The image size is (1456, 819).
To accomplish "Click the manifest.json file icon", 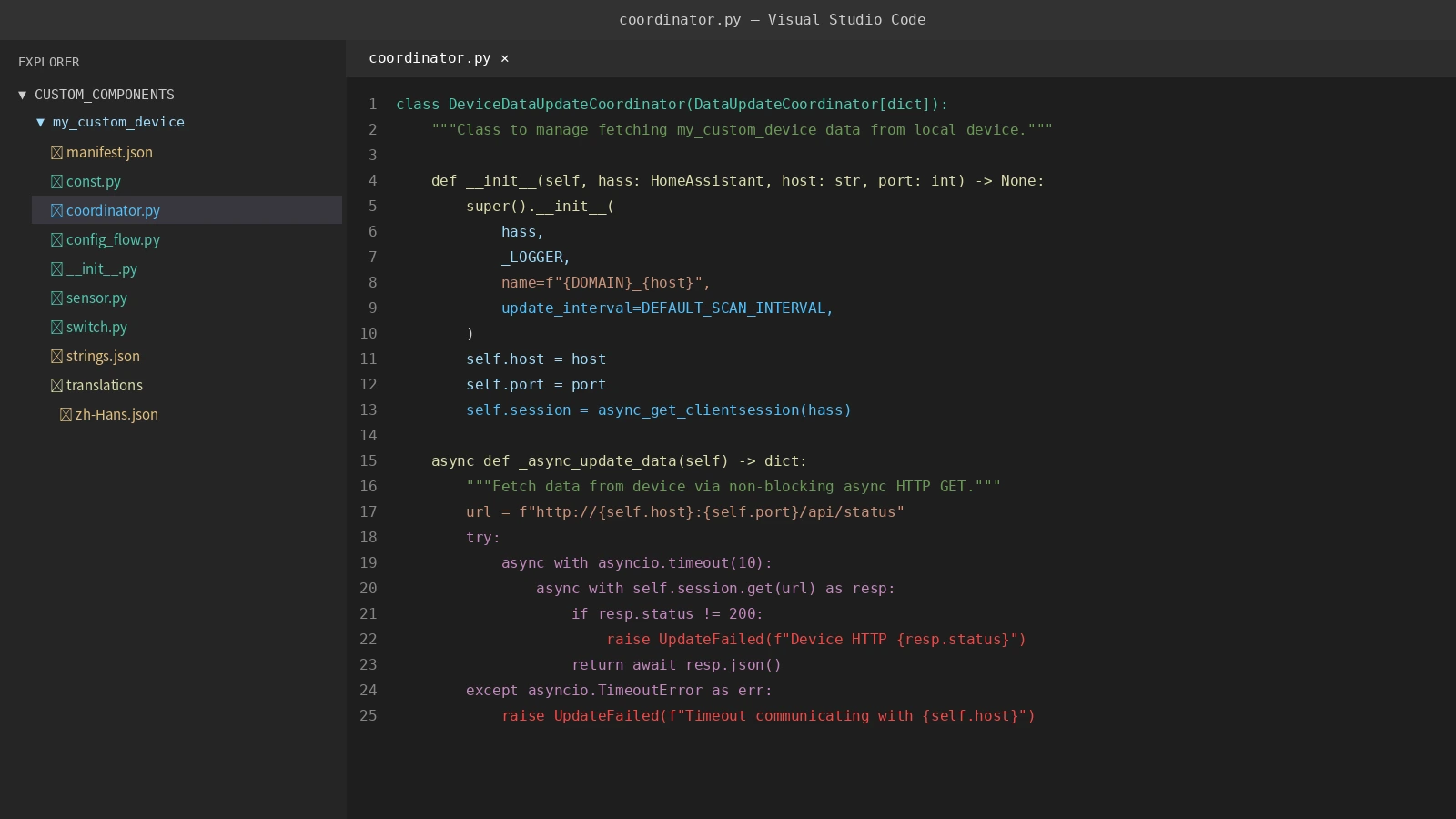I will (x=56, y=153).
